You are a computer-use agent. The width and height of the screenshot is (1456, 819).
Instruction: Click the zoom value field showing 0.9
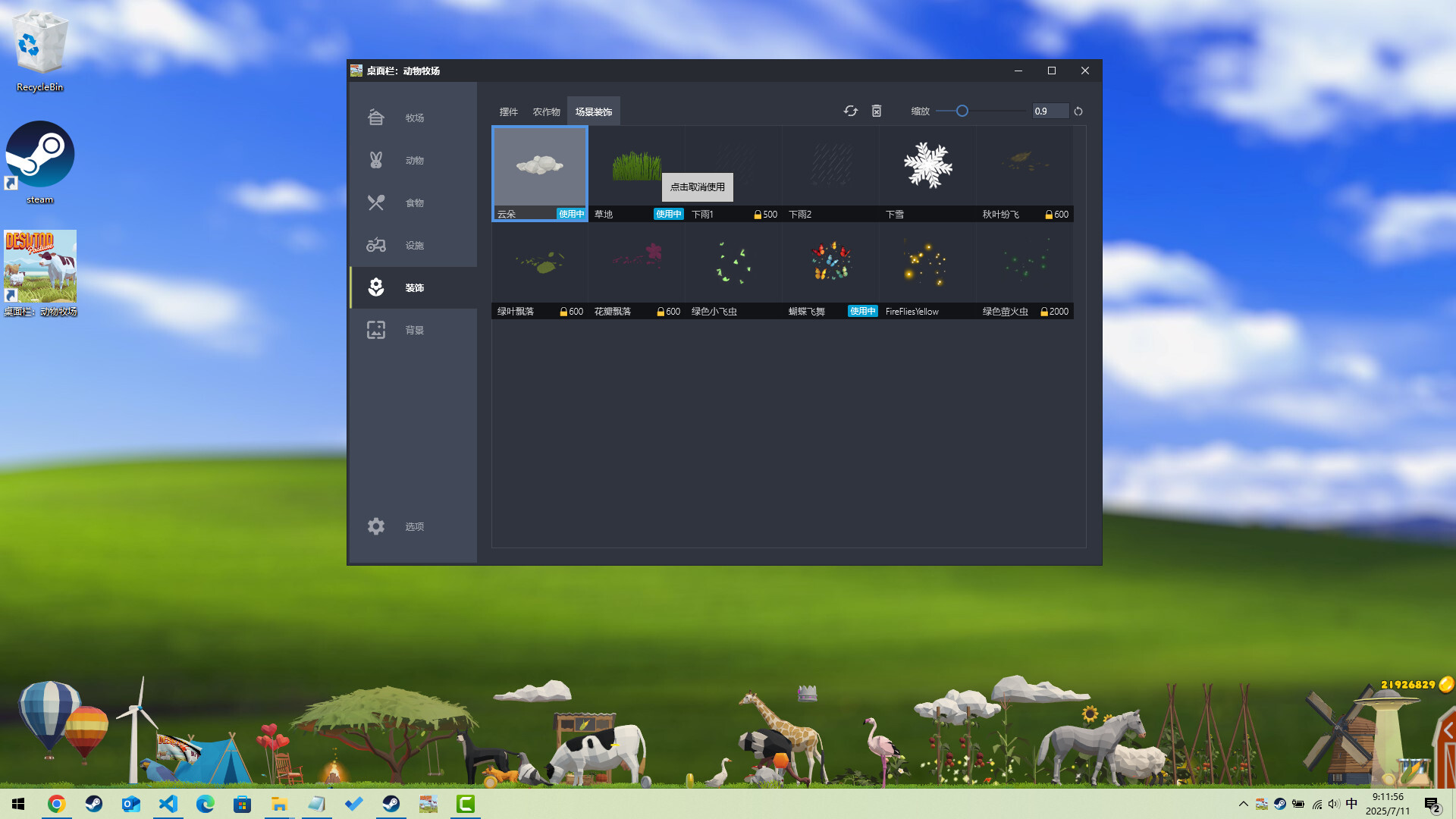[x=1050, y=111]
